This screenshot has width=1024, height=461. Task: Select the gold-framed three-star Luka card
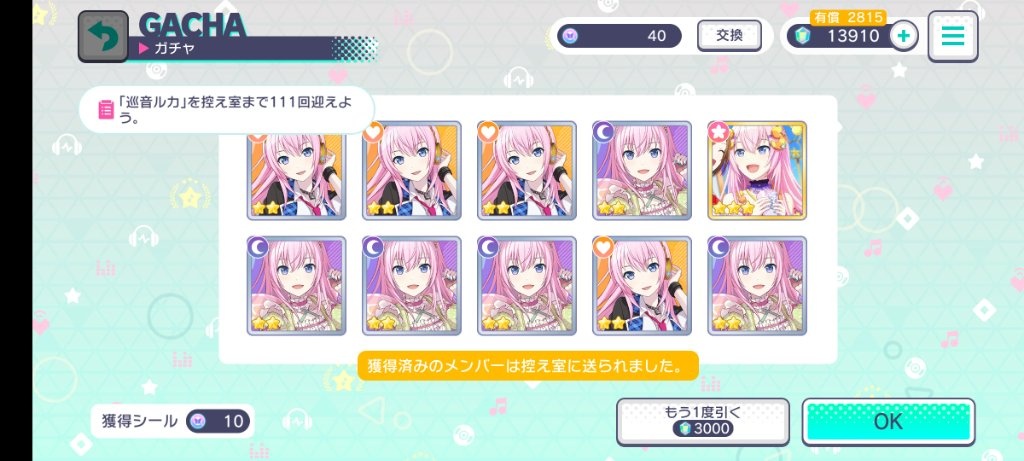757,170
